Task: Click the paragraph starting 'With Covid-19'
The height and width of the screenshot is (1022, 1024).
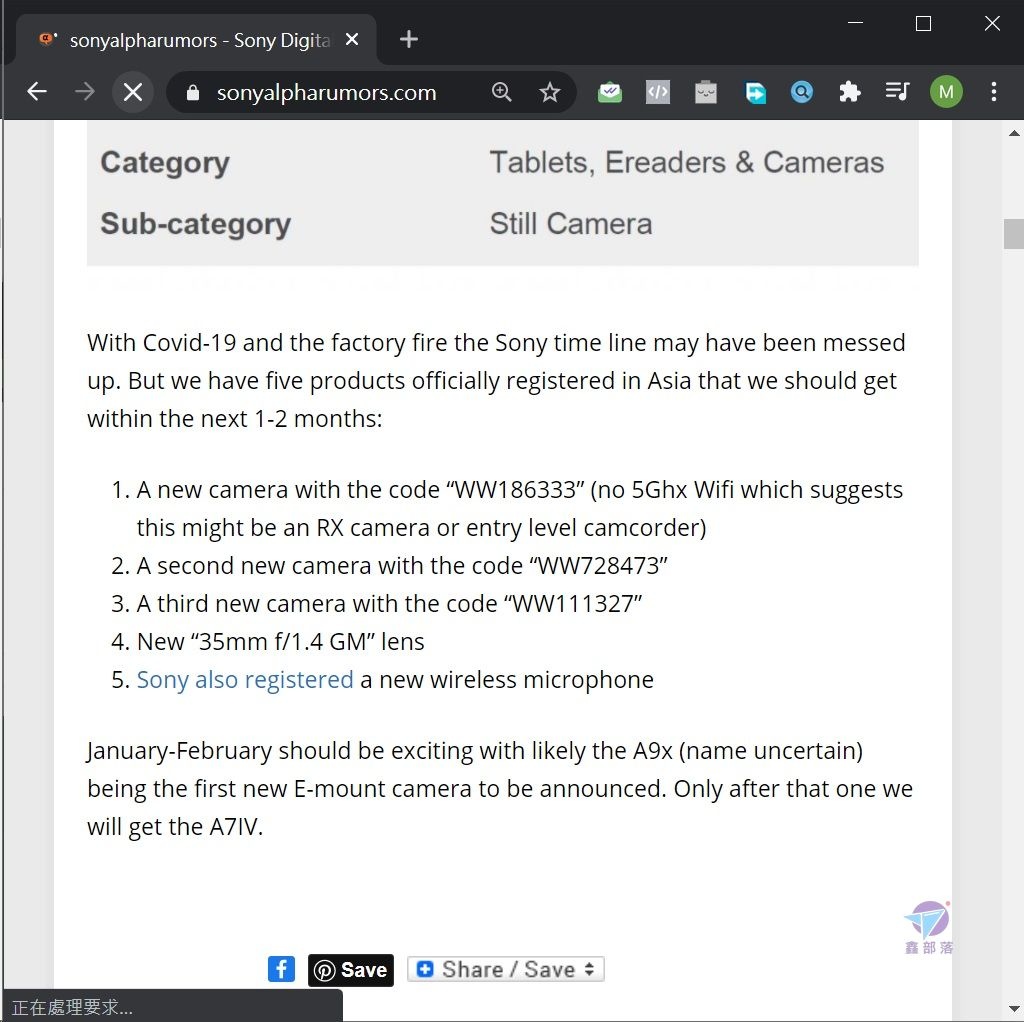Action: coord(496,381)
